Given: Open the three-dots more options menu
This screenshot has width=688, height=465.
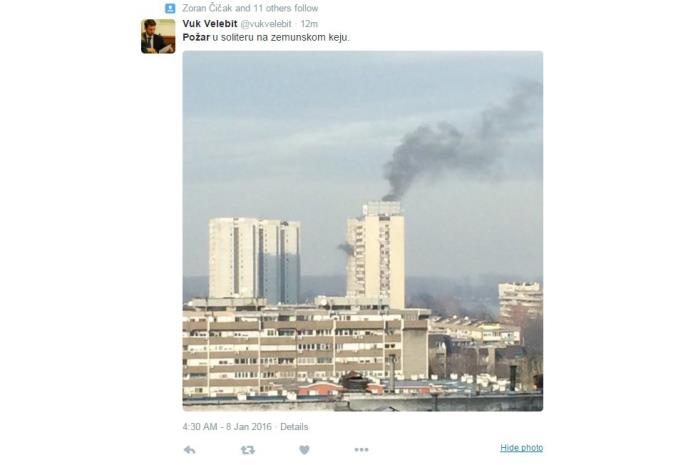Looking at the screenshot, I should (x=362, y=450).
